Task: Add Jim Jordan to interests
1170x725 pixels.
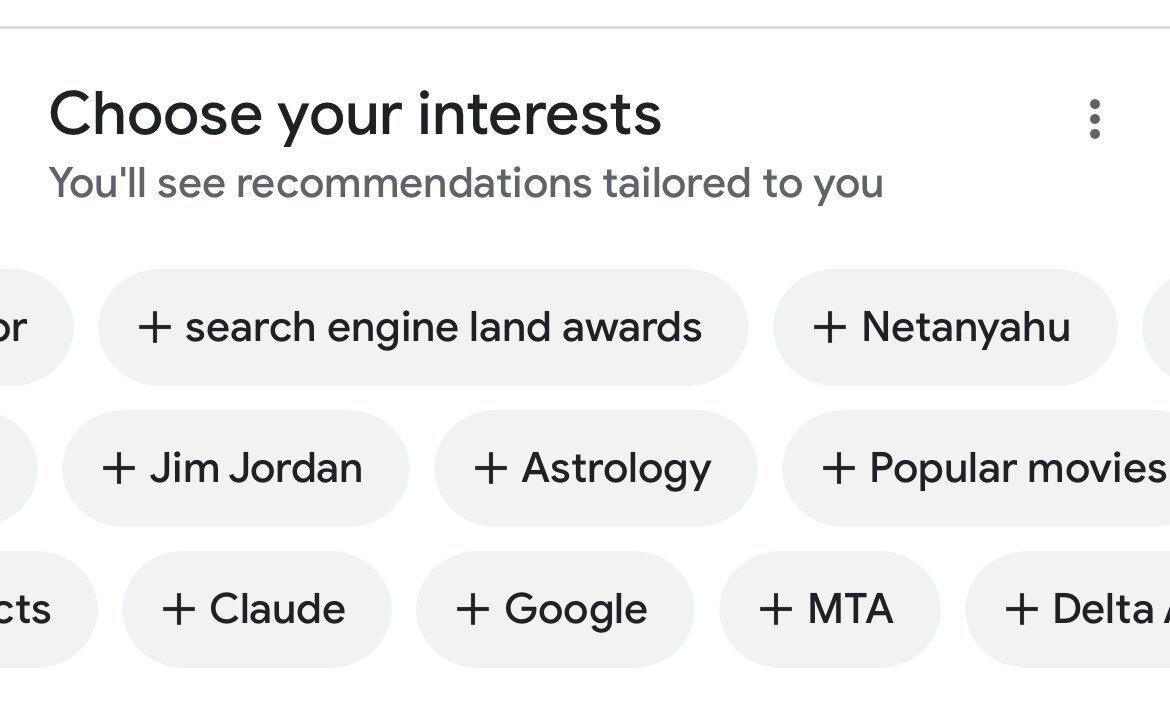Action: pos(256,468)
